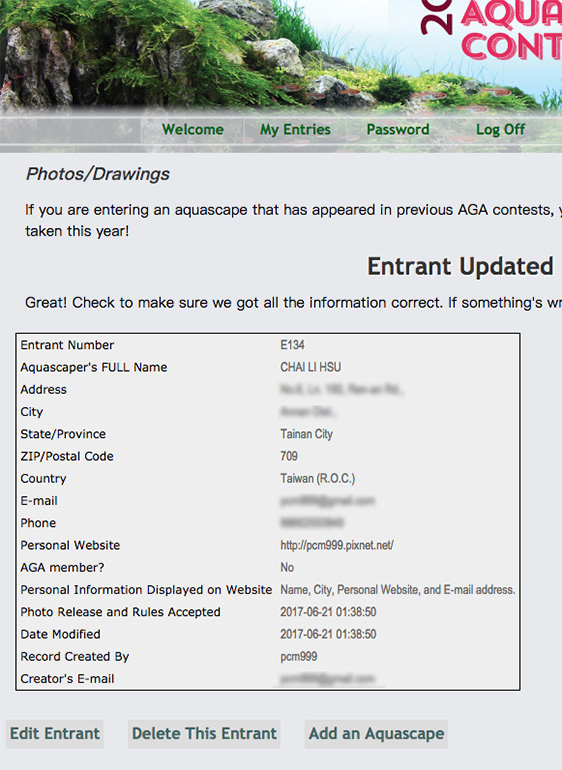Click the Entrant Number label

pos(67,345)
